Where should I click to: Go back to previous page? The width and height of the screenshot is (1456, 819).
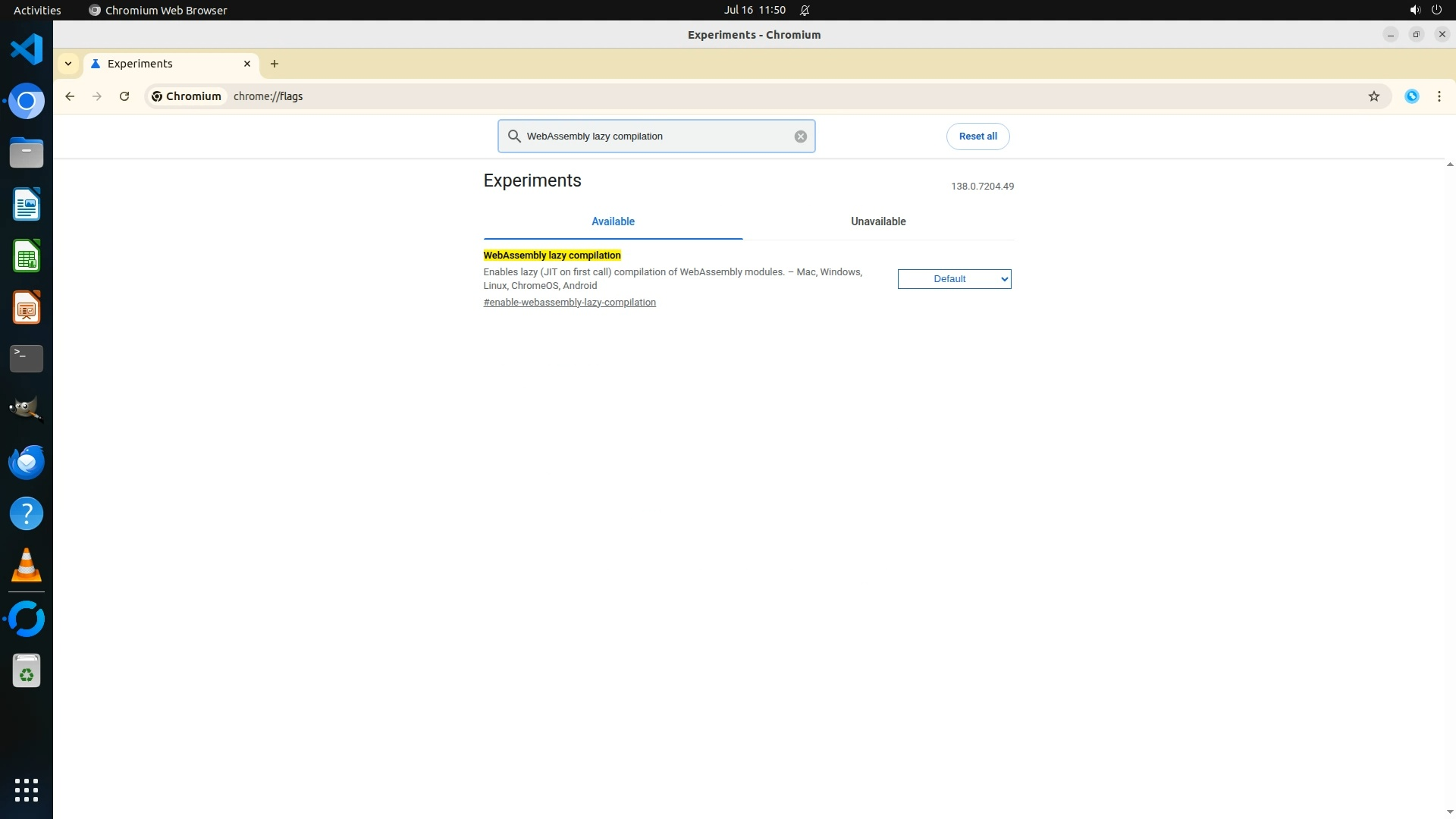click(70, 96)
